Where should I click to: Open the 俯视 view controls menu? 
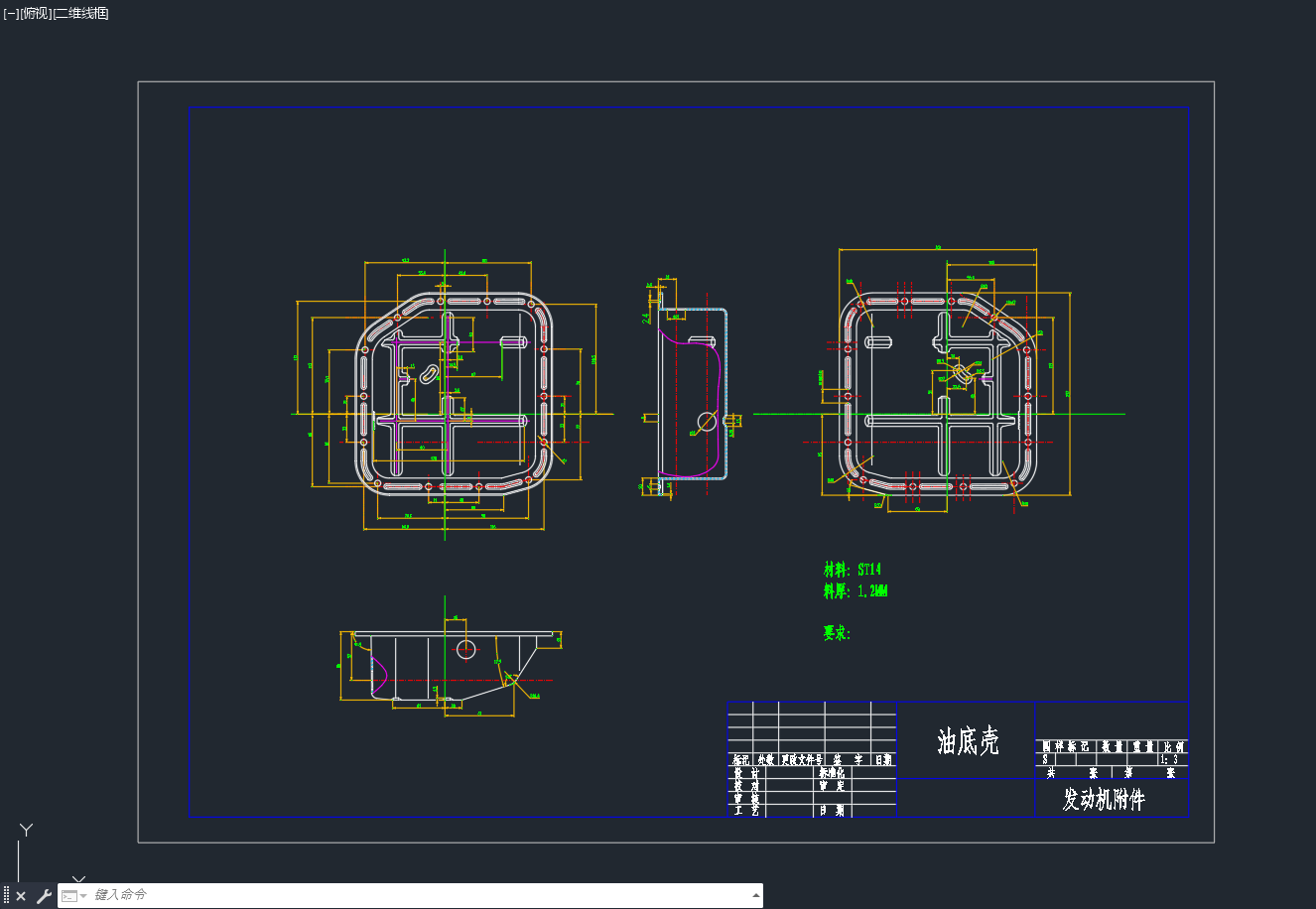click(35, 14)
